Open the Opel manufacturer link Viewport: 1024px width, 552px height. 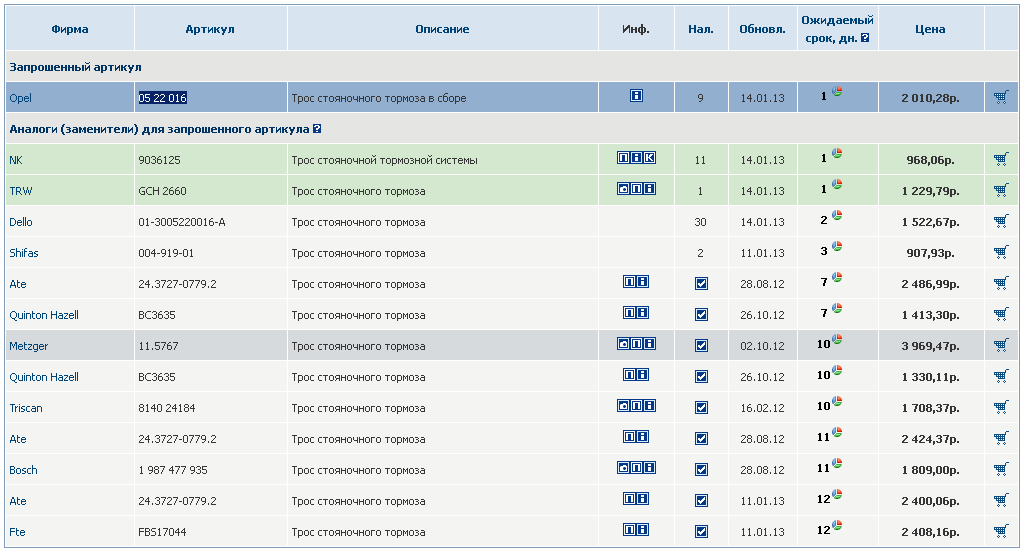pyautogui.click(x=20, y=98)
